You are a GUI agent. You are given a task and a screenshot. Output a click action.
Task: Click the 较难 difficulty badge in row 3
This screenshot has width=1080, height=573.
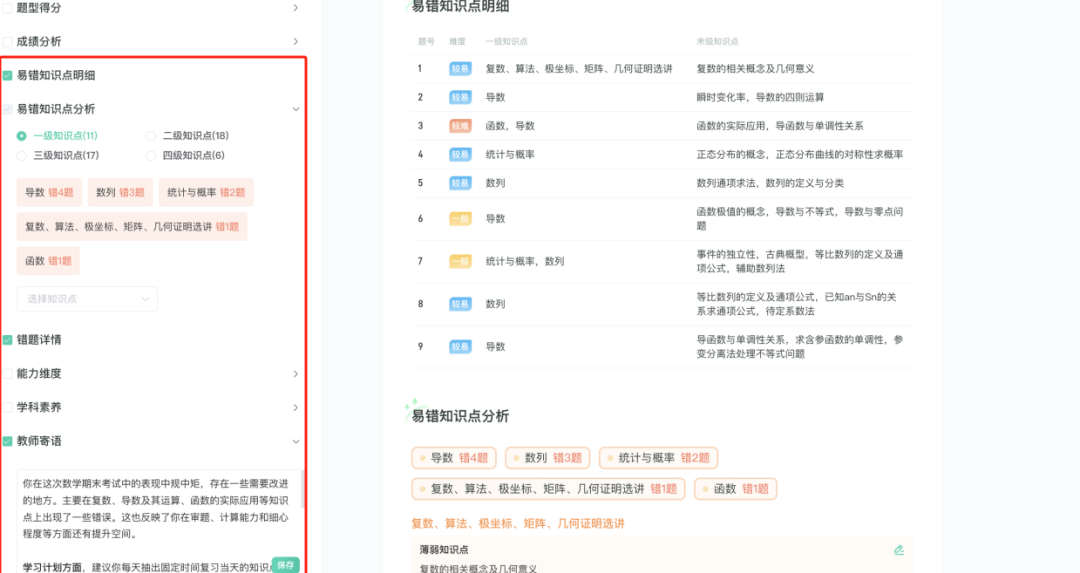(460, 126)
